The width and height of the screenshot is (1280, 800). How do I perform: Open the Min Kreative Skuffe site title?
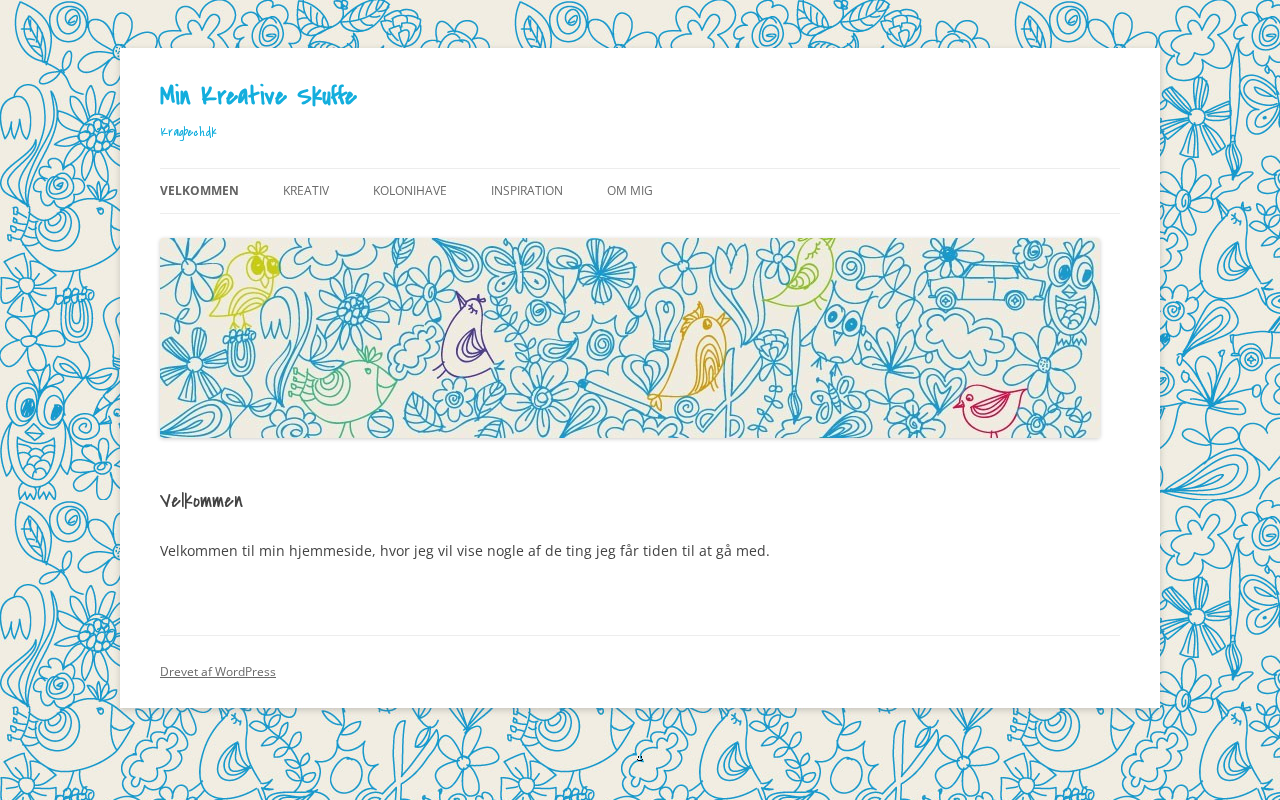coord(258,96)
